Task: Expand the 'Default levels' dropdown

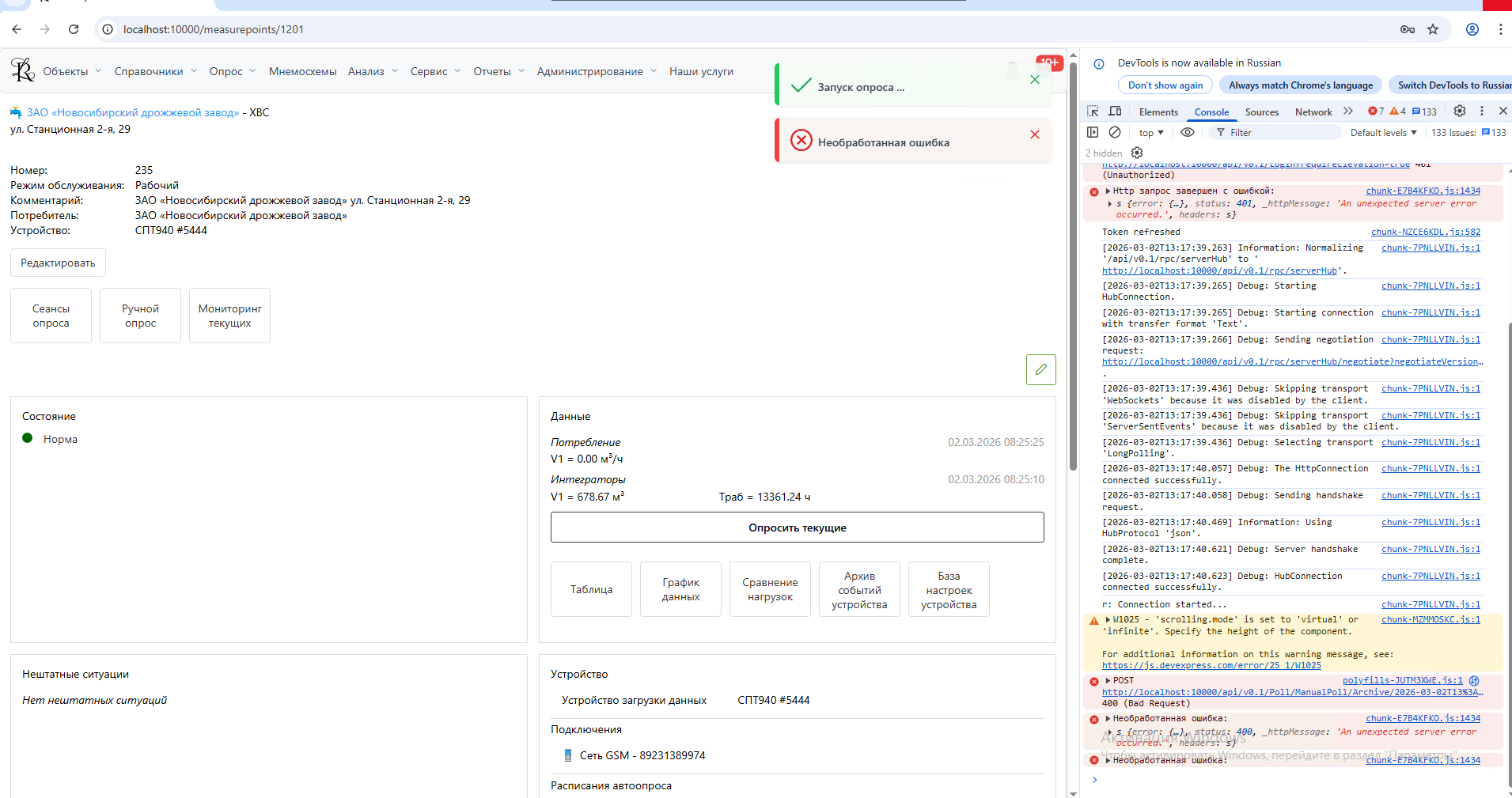Action: pos(1383,133)
